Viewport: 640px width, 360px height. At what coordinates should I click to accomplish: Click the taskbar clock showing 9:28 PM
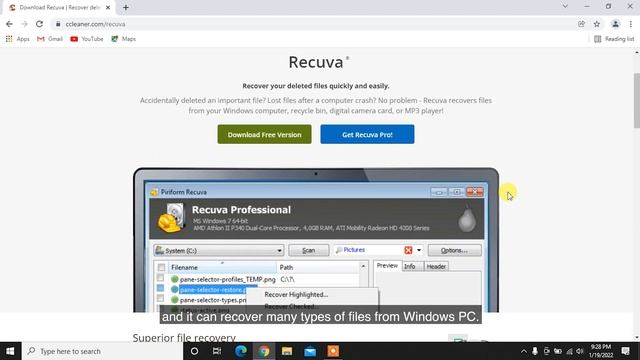click(601, 351)
